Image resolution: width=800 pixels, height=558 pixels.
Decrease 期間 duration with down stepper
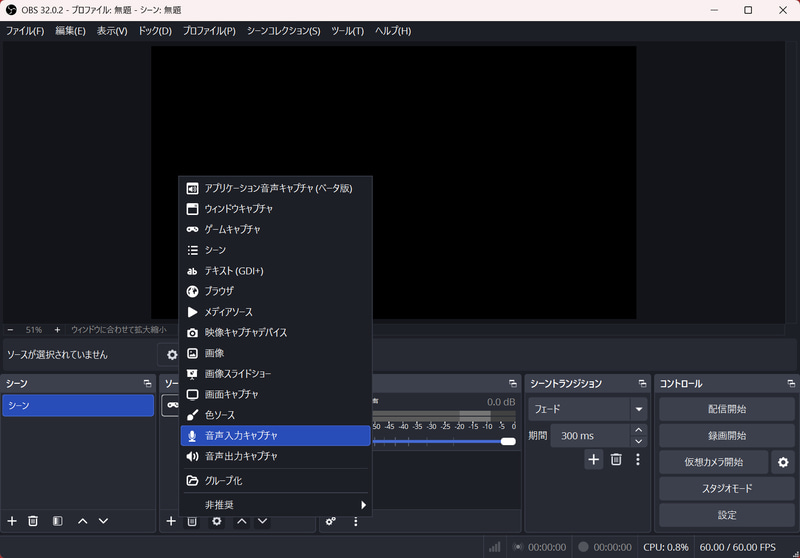click(638, 441)
